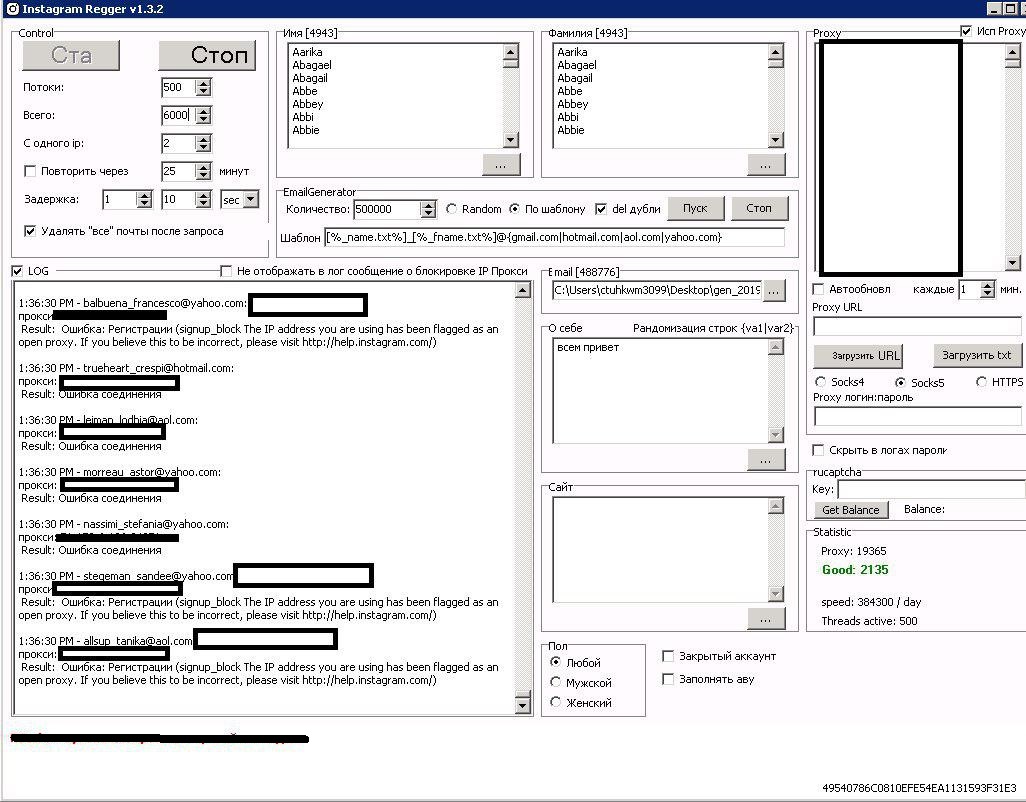Click the Пуск button in EmailGenerator

pyautogui.click(x=696, y=208)
